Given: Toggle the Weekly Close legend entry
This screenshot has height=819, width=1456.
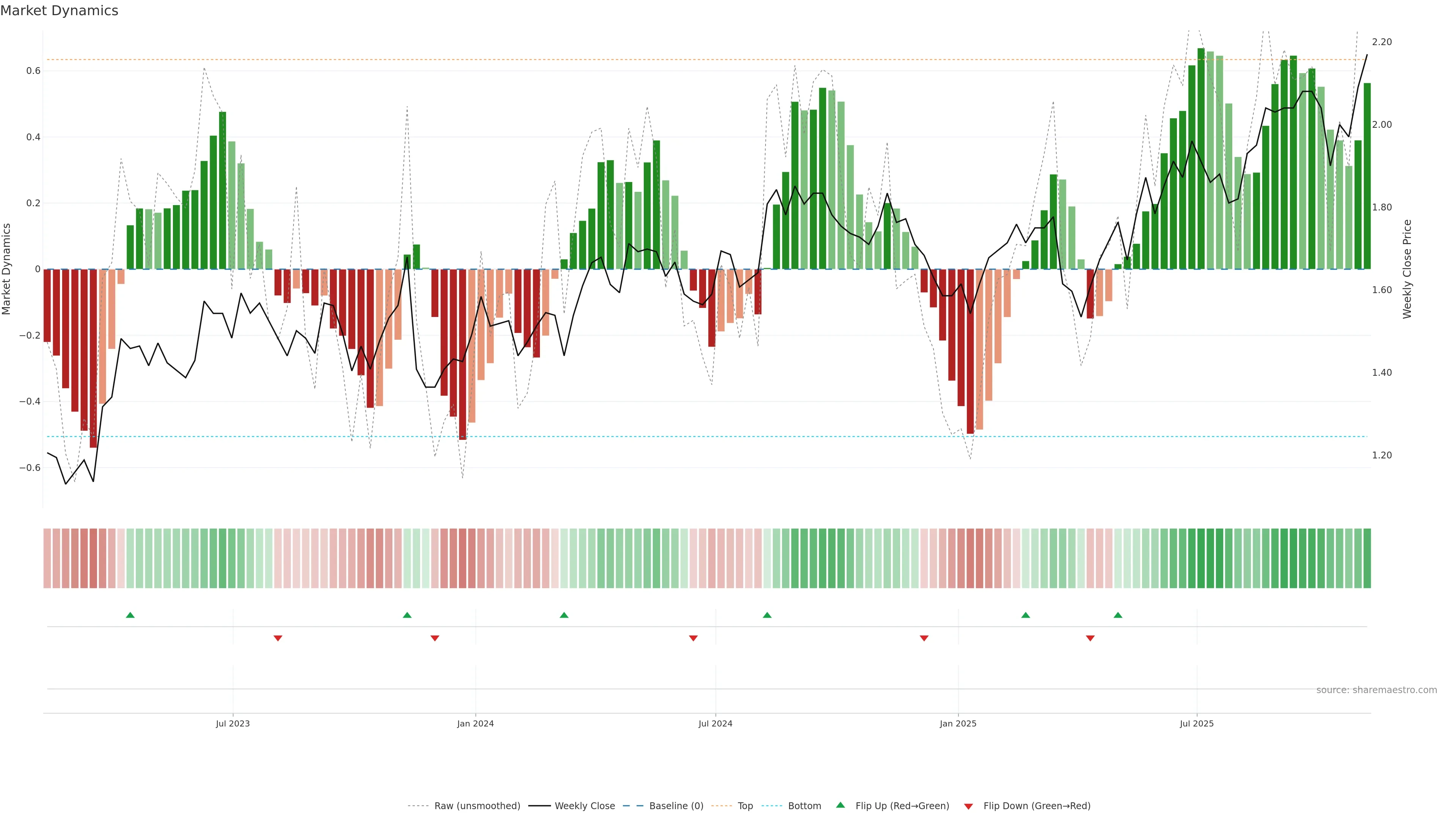Looking at the screenshot, I should (584, 806).
